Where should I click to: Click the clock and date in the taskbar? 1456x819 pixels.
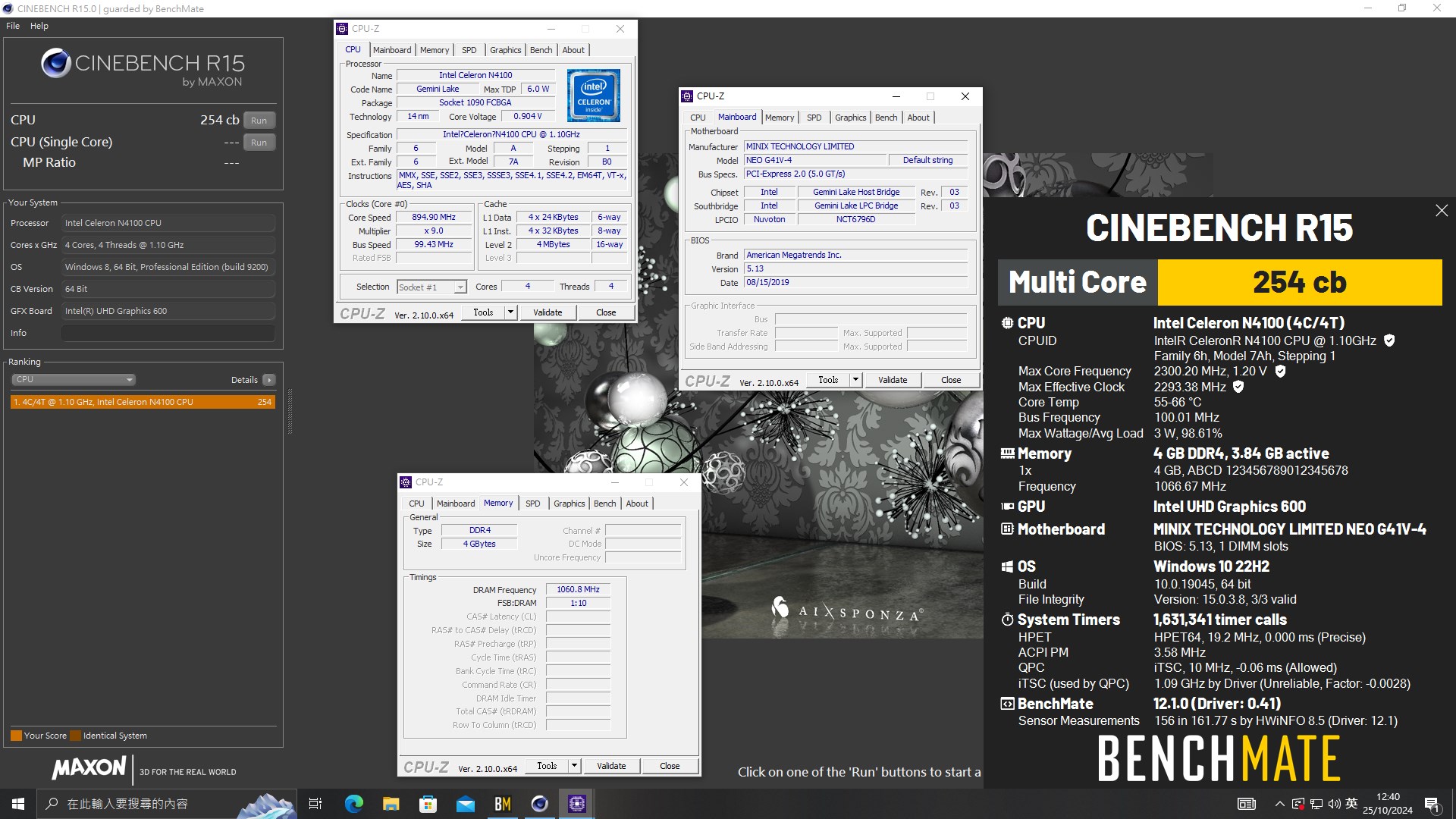[x=1388, y=804]
